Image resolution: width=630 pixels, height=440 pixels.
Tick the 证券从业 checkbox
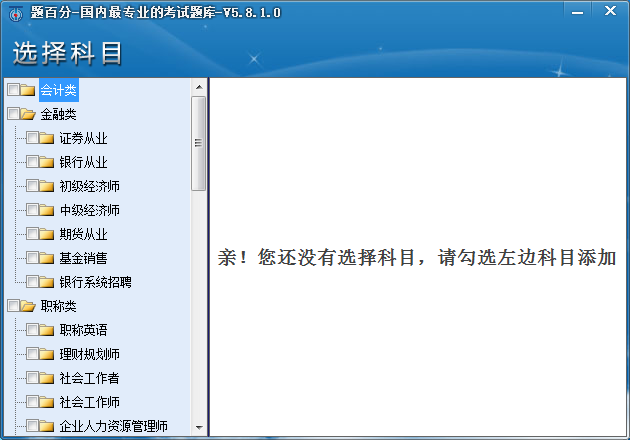point(33,138)
